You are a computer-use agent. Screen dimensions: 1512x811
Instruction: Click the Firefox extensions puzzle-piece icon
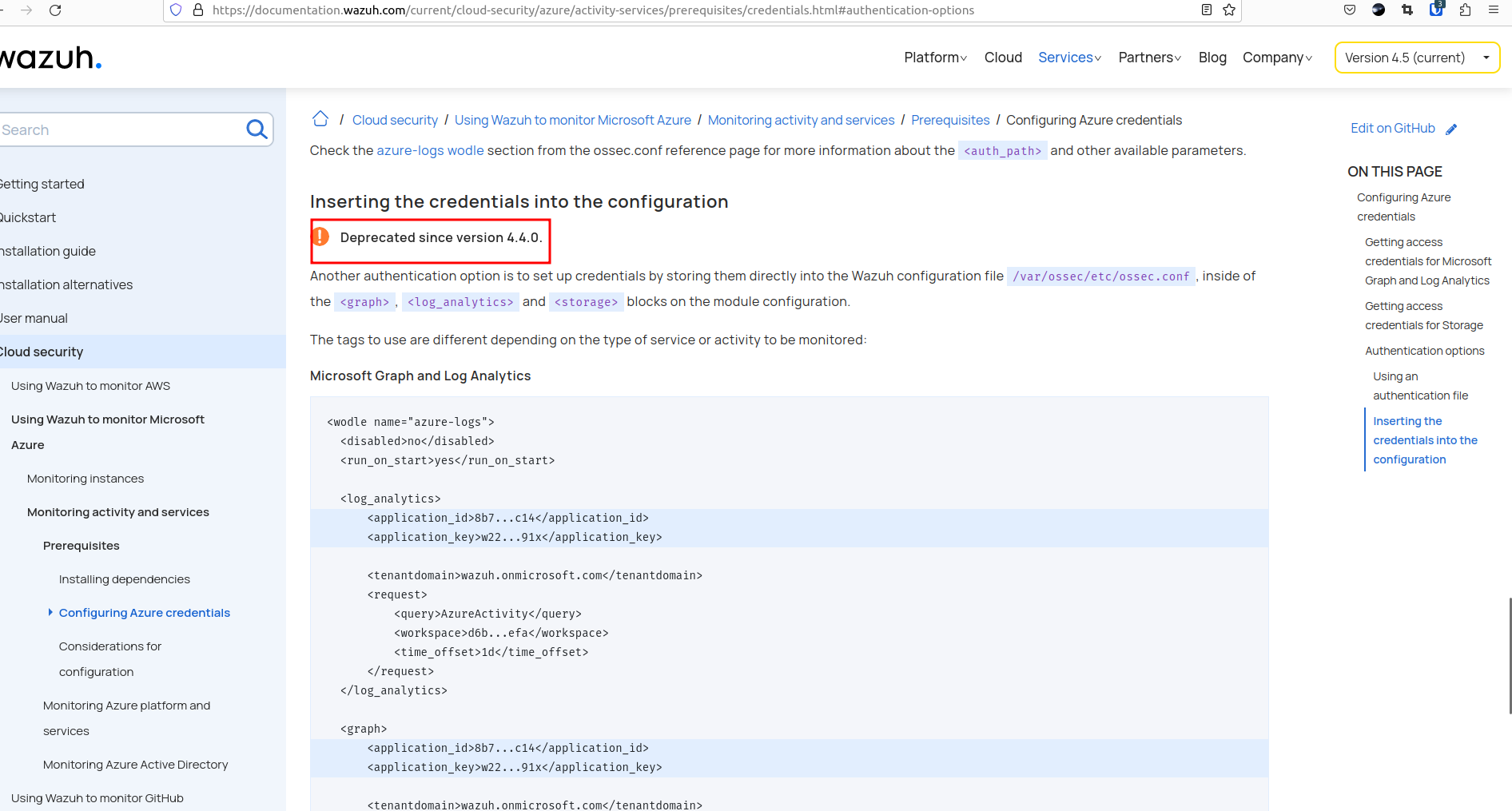coord(1465,10)
